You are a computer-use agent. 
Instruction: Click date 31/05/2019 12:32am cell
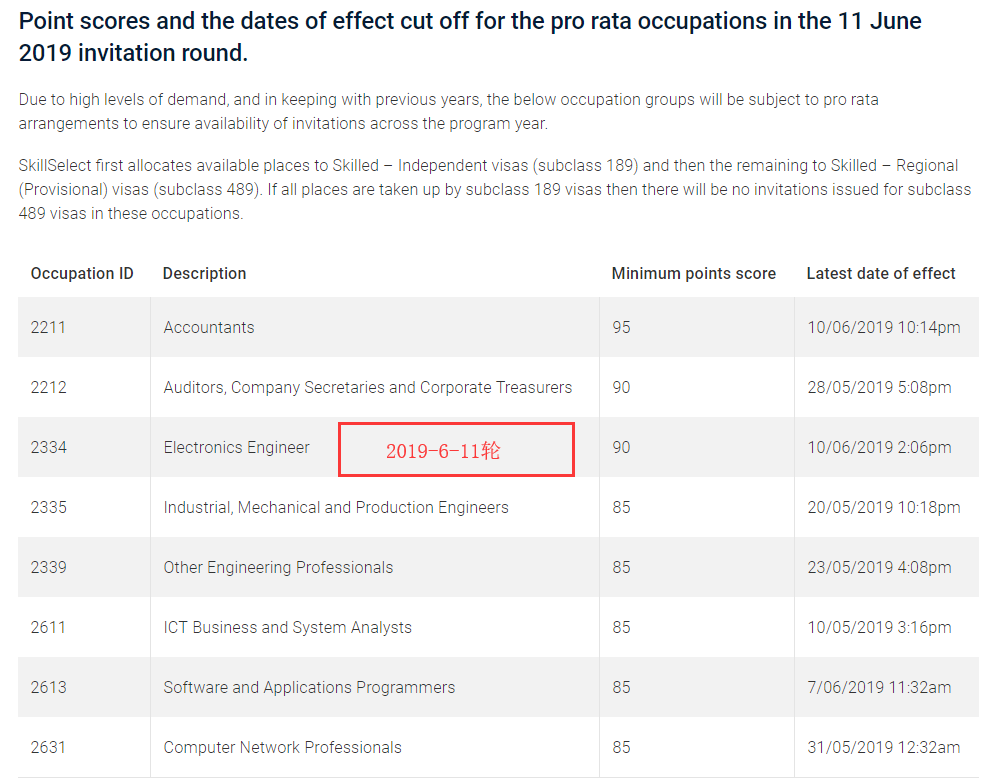[x=884, y=747]
